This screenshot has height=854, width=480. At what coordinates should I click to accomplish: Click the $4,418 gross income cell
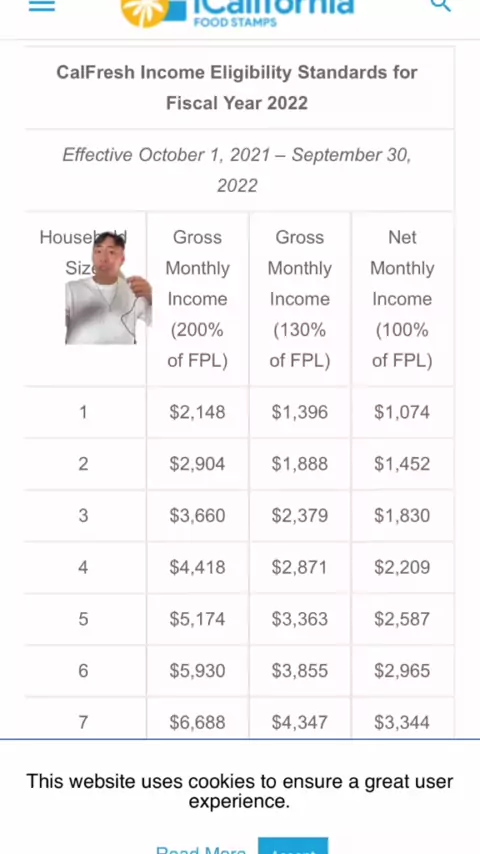[x=197, y=568]
